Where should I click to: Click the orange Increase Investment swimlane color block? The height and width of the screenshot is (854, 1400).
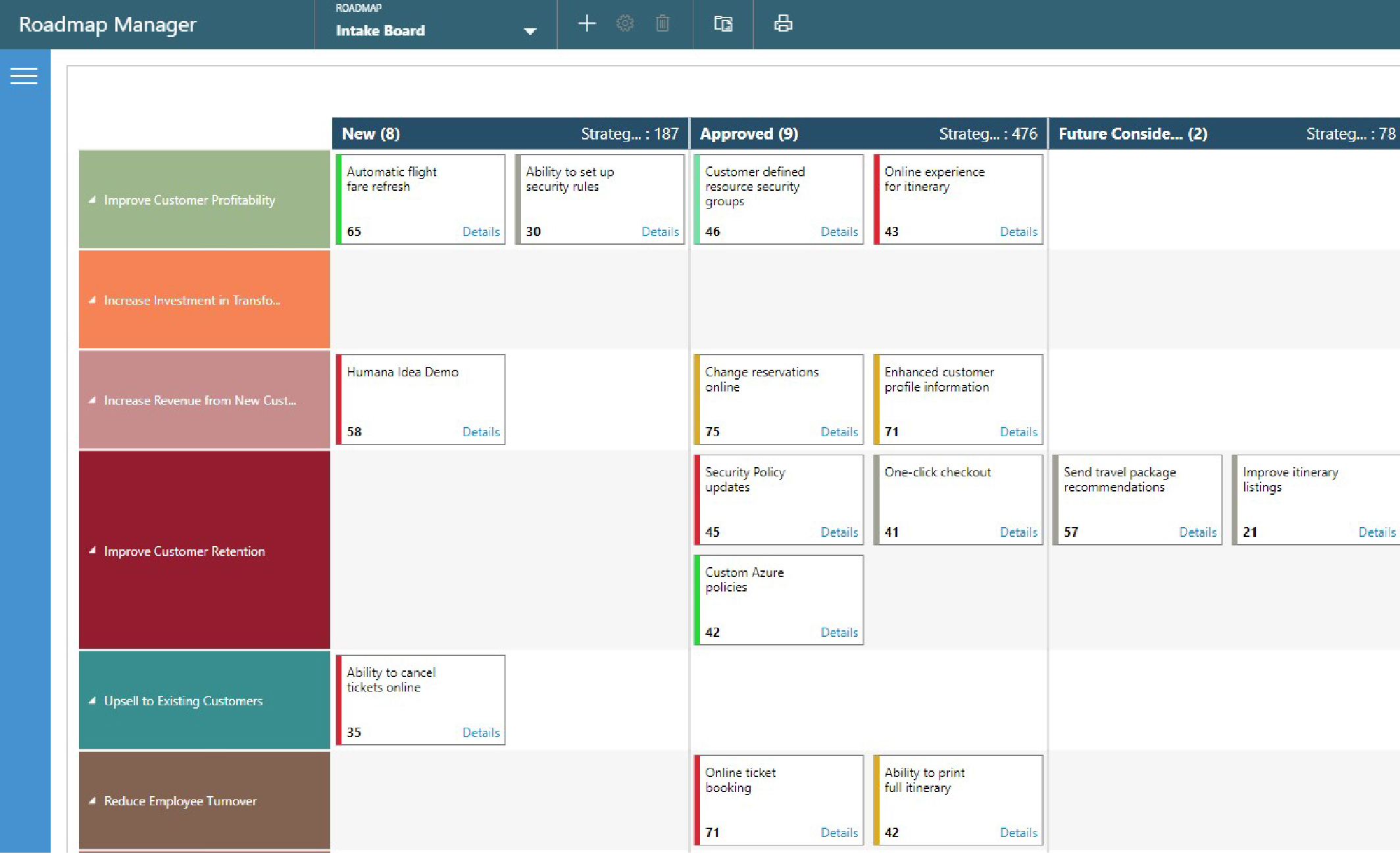coord(204,322)
